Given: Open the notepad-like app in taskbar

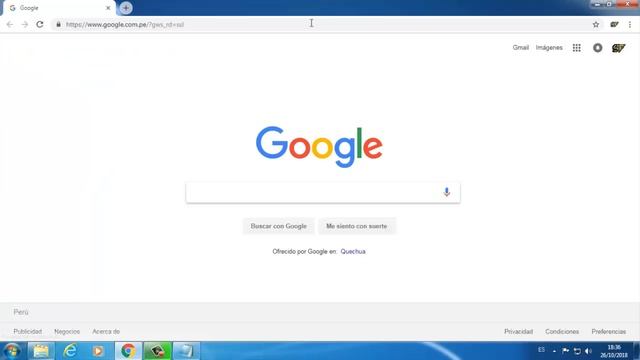Looking at the screenshot, I should point(186,351).
